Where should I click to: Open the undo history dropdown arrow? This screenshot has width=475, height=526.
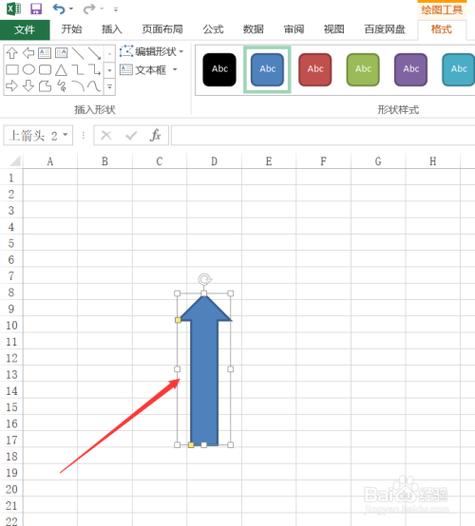pyautogui.click(x=71, y=9)
